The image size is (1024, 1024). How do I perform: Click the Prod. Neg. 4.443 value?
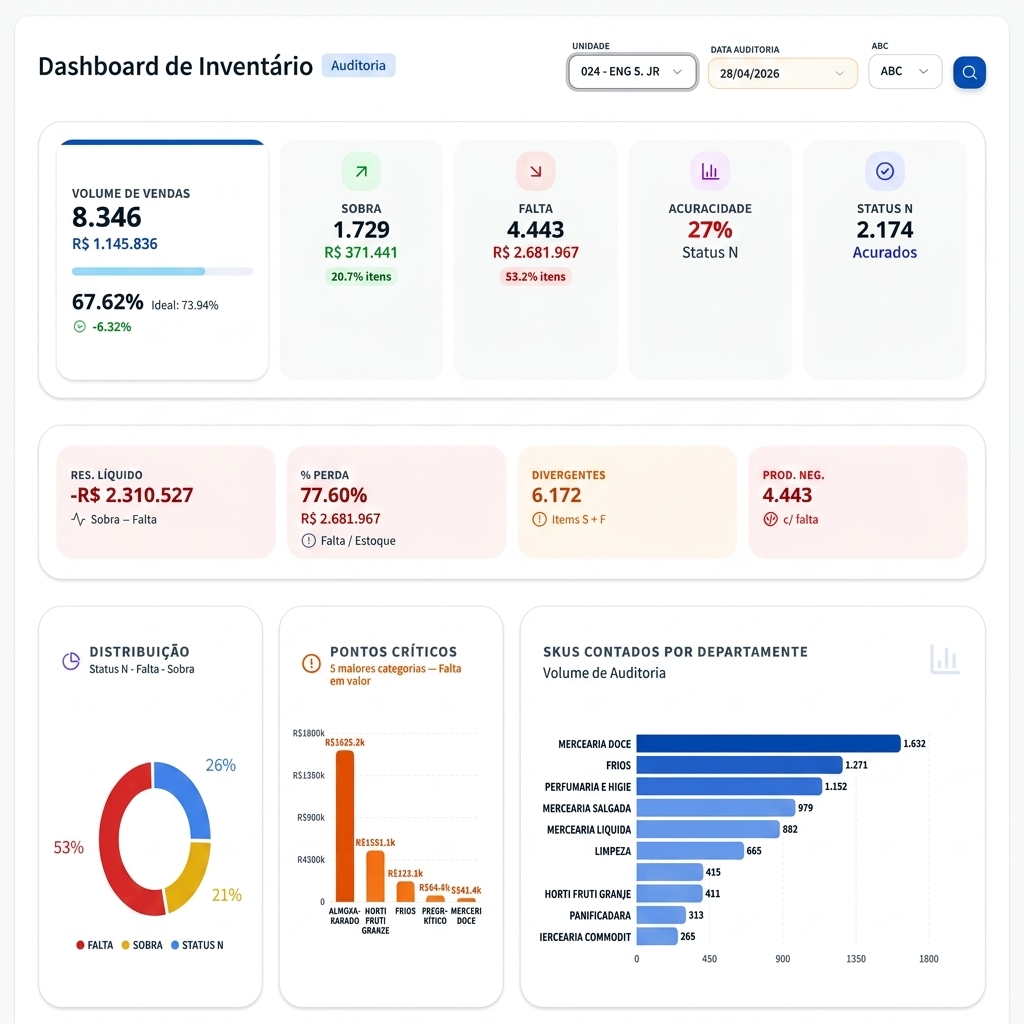tap(787, 495)
